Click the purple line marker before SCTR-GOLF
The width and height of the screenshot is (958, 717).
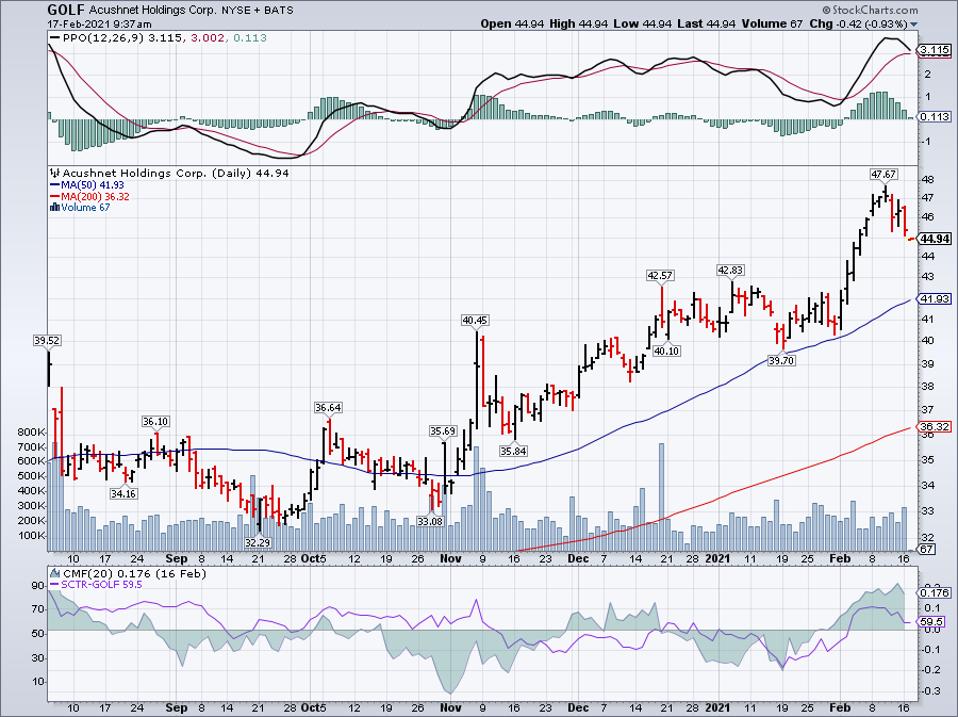54,585
